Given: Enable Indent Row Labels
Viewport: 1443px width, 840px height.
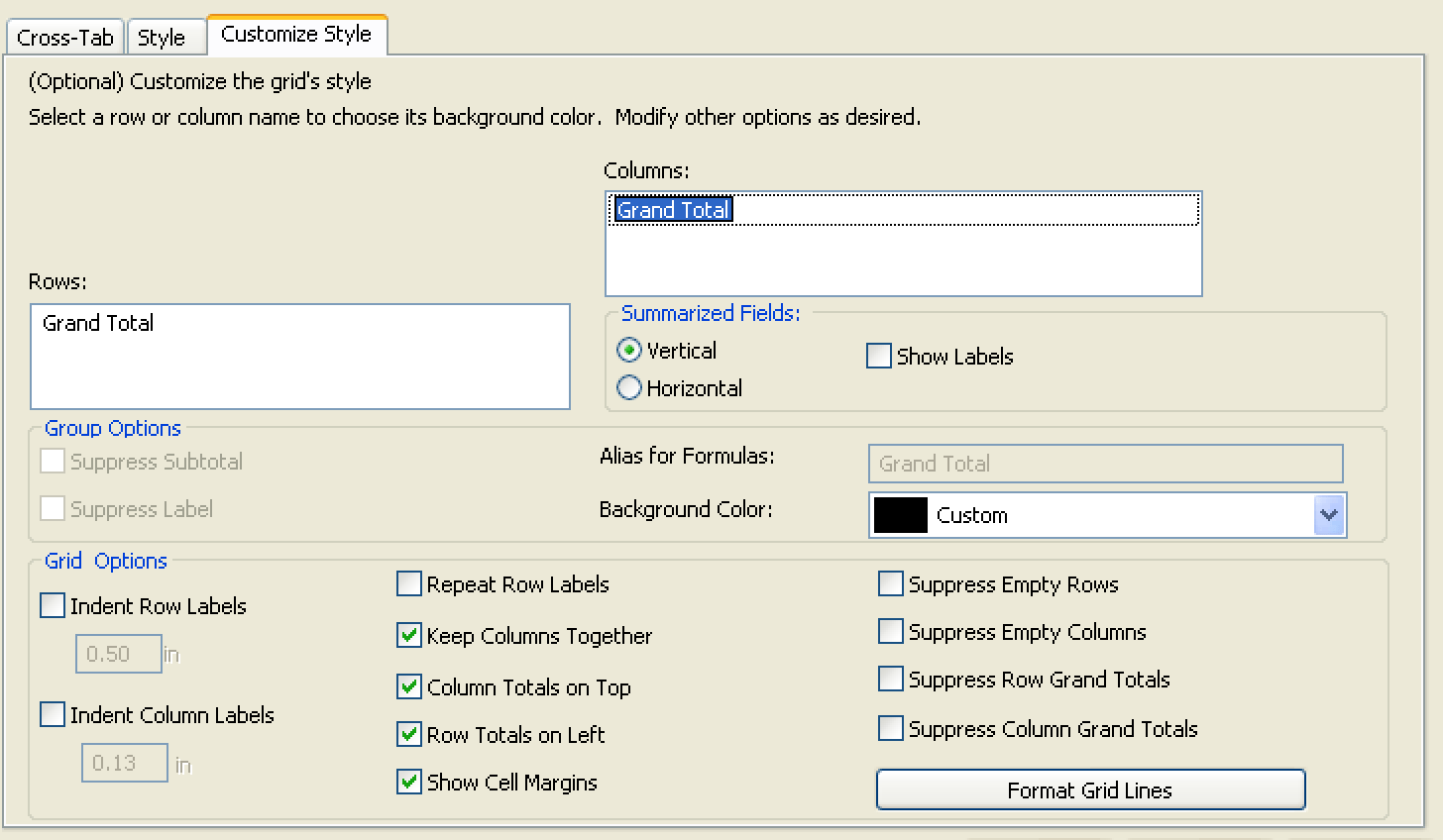Looking at the screenshot, I should [53, 606].
